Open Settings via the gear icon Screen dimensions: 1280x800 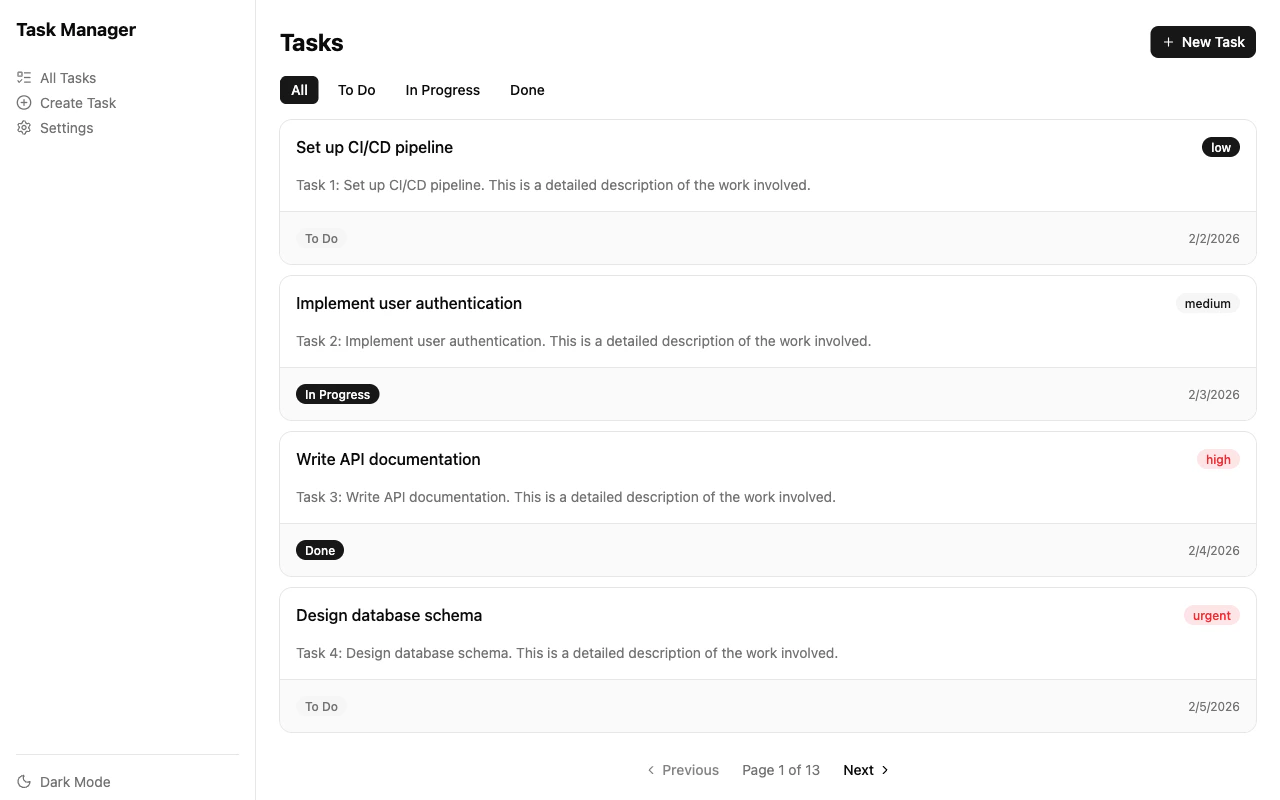pos(23,128)
